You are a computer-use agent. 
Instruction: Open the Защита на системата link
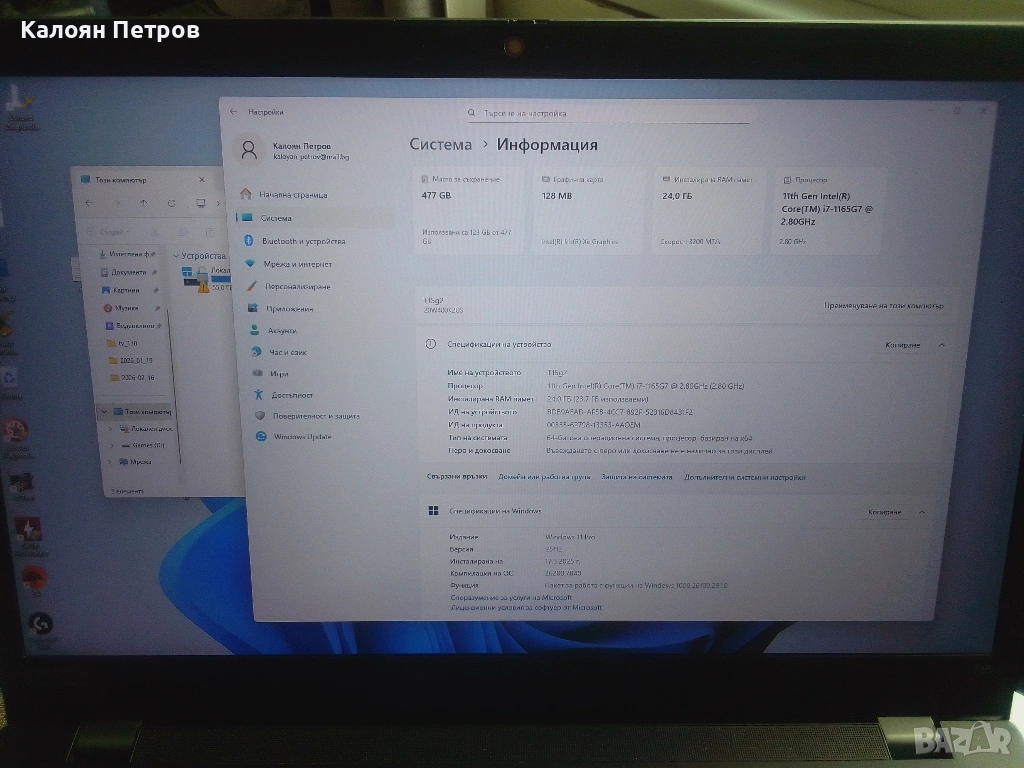tap(636, 477)
